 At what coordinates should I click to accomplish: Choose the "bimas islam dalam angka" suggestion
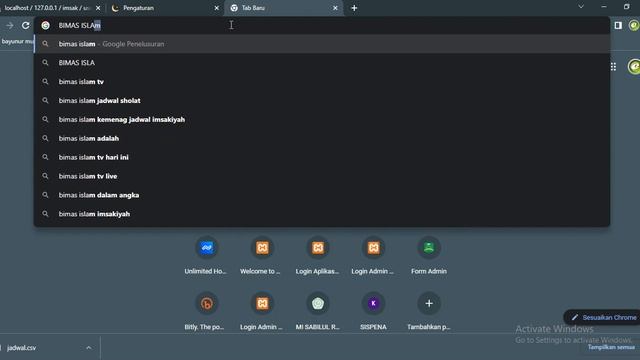(x=322, y=195)
